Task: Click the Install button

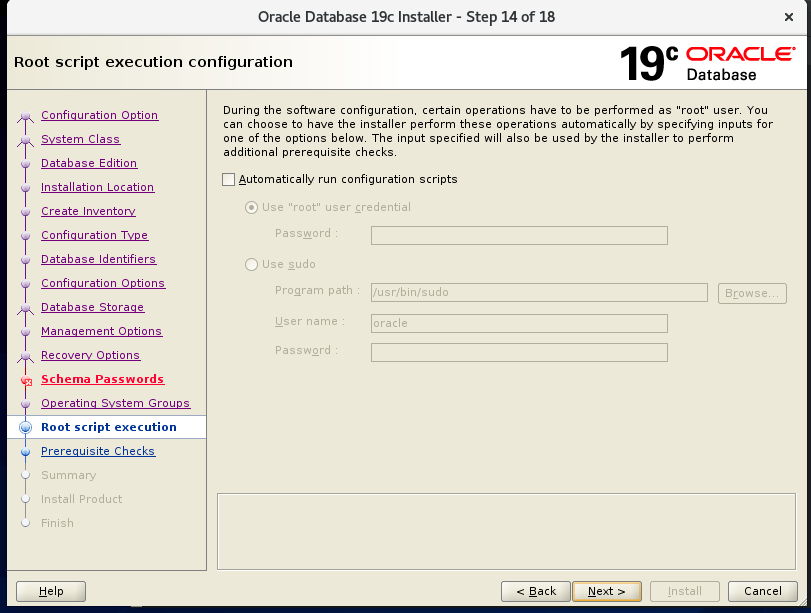Action: point(684,591)
